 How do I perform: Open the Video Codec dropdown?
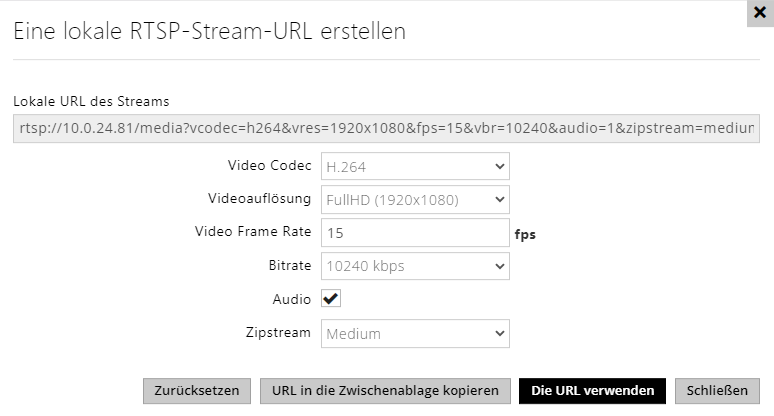[x=415, y=166]
